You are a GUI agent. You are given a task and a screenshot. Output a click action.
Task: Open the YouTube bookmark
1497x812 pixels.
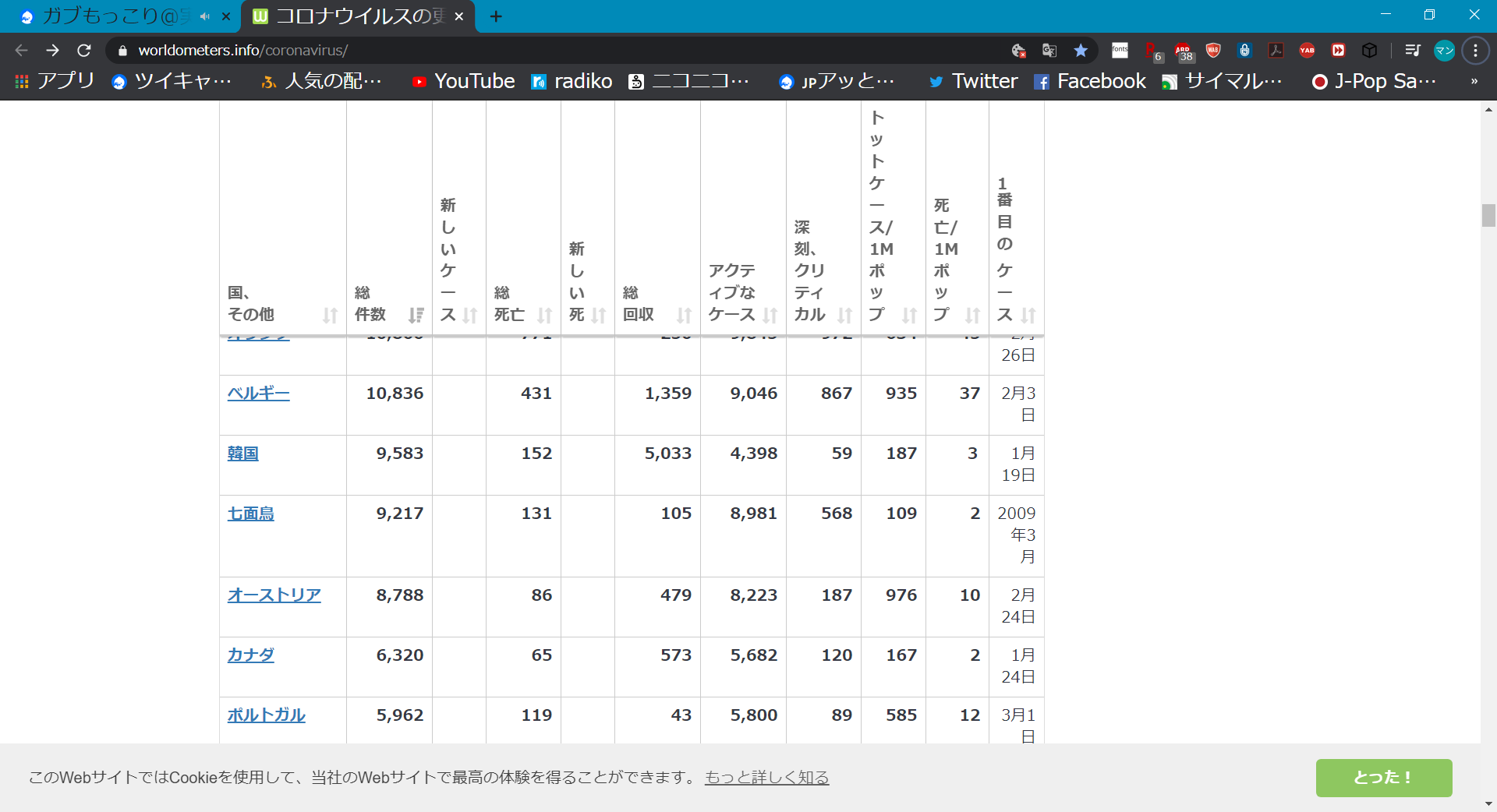click(464, 81)
